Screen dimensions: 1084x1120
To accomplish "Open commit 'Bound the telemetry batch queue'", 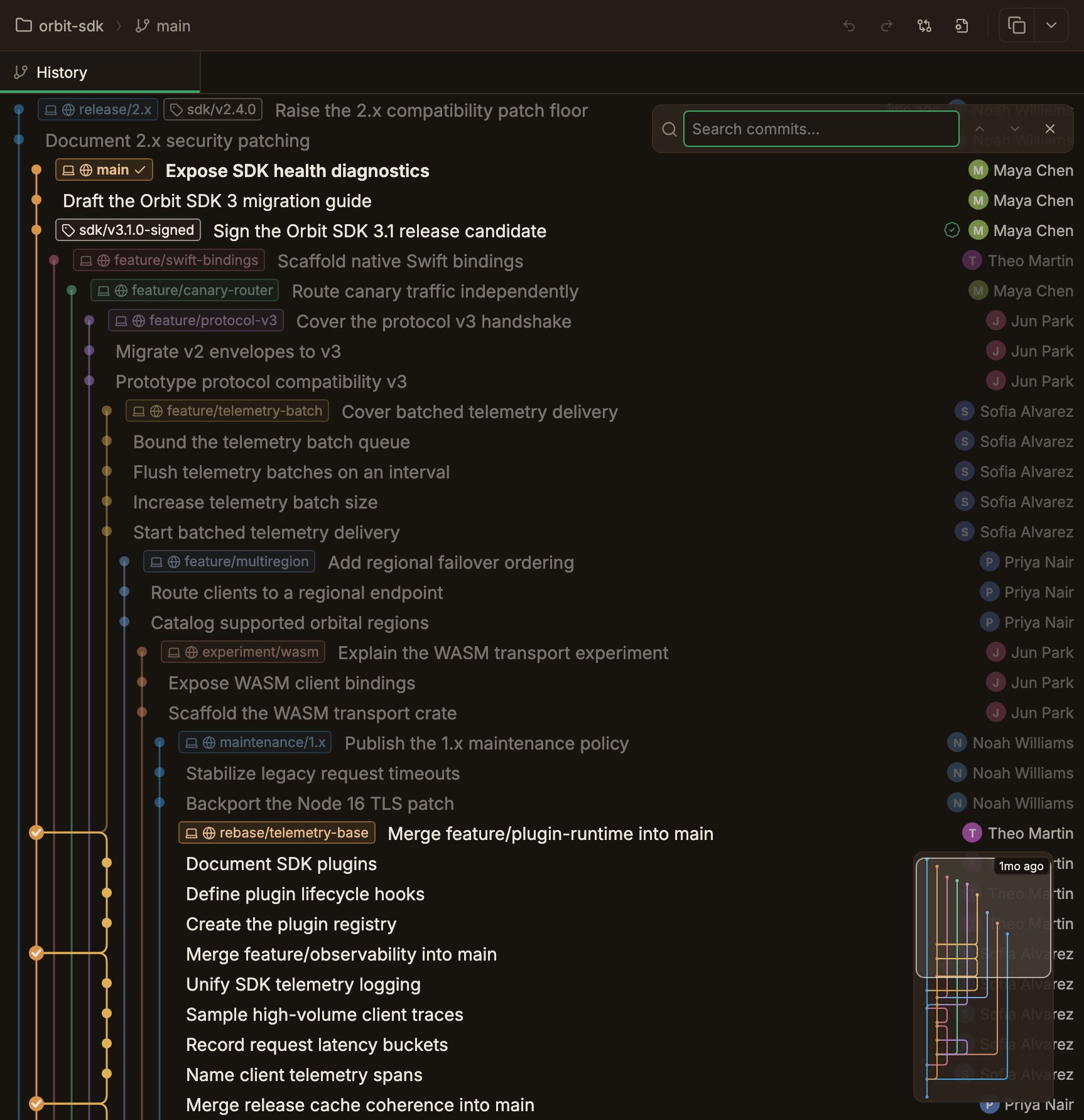I will click(271, 442).
